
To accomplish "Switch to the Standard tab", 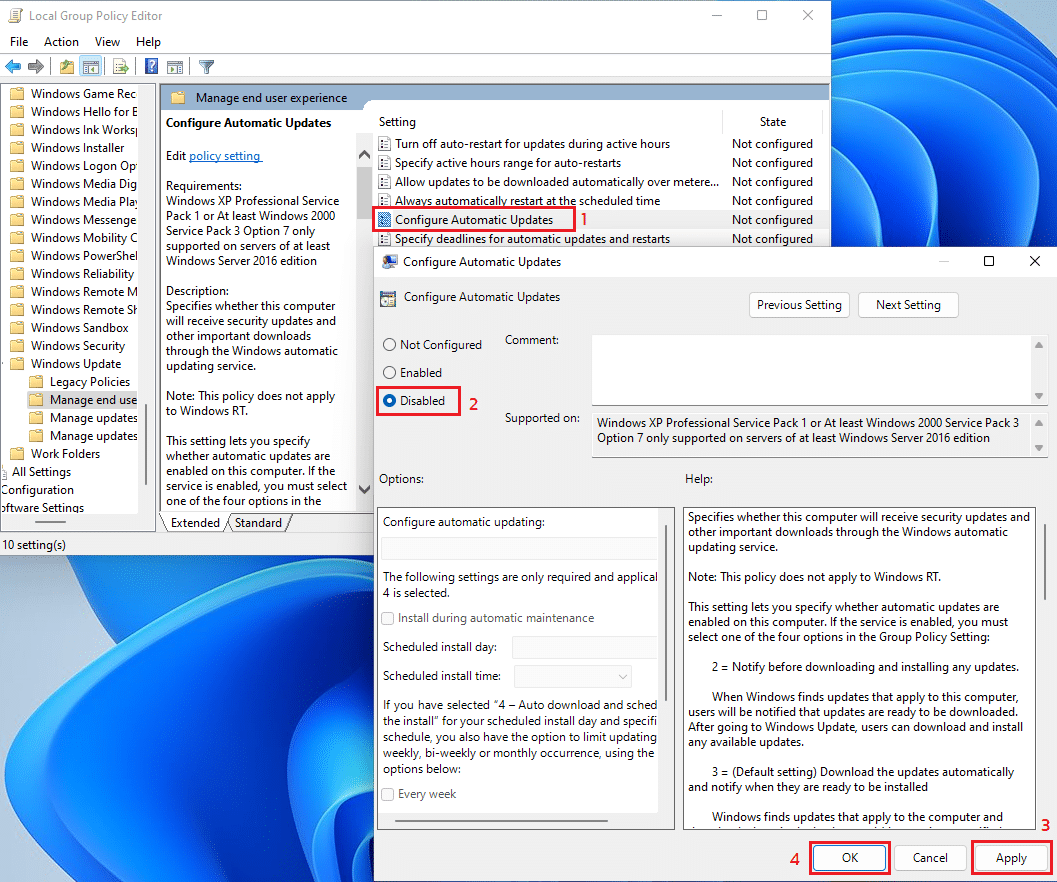I will click(258, 523).
